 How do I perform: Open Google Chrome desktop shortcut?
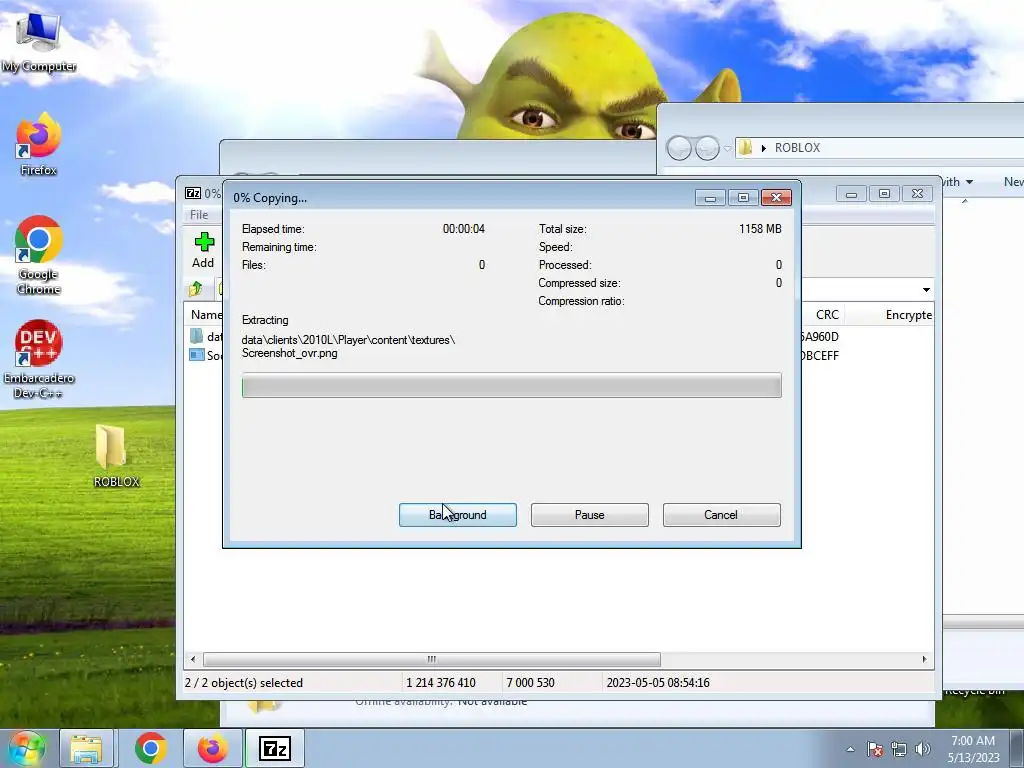(x=38, y=255)
